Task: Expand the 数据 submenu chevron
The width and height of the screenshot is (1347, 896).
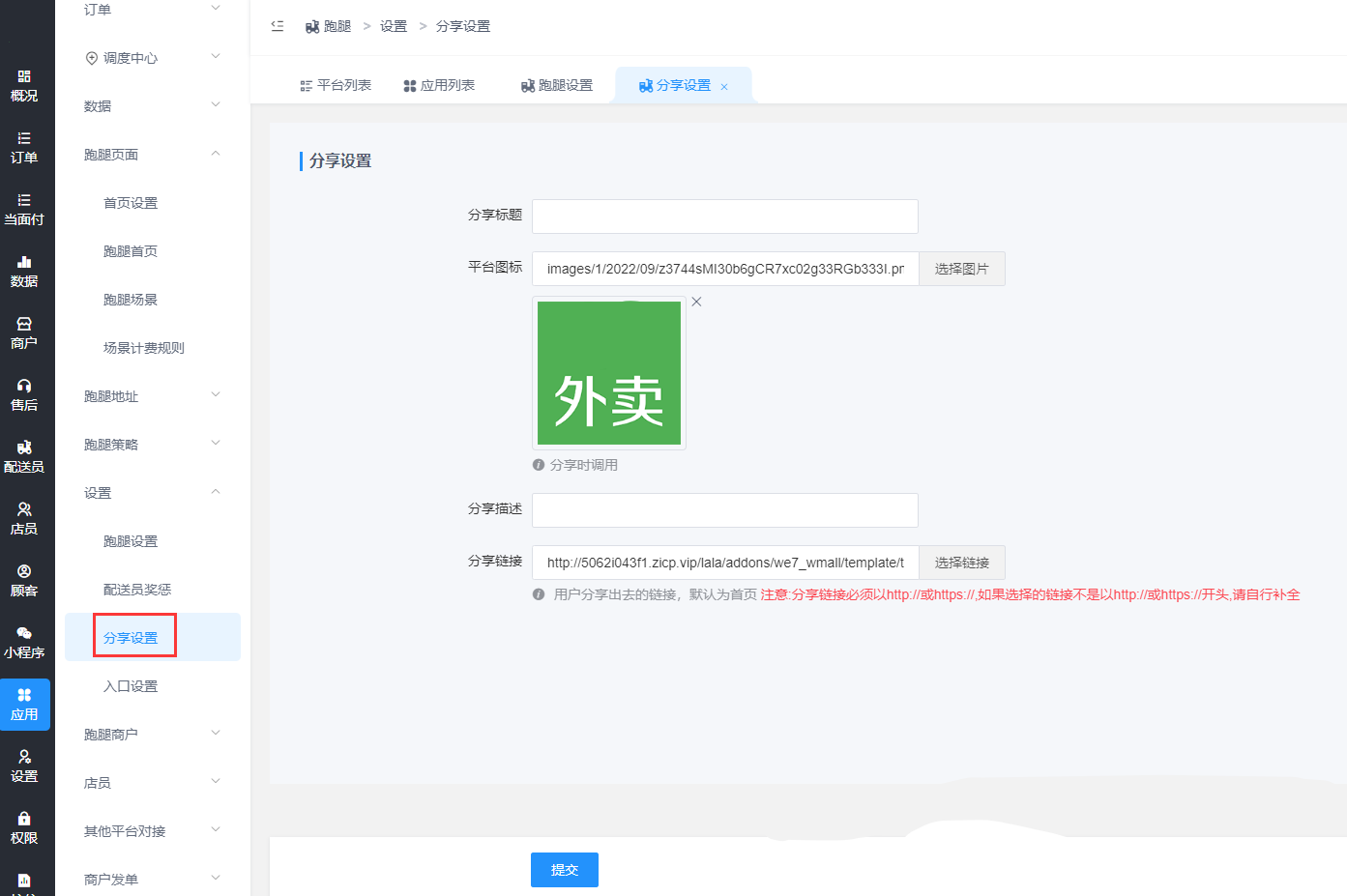Action: coord(216,104)
